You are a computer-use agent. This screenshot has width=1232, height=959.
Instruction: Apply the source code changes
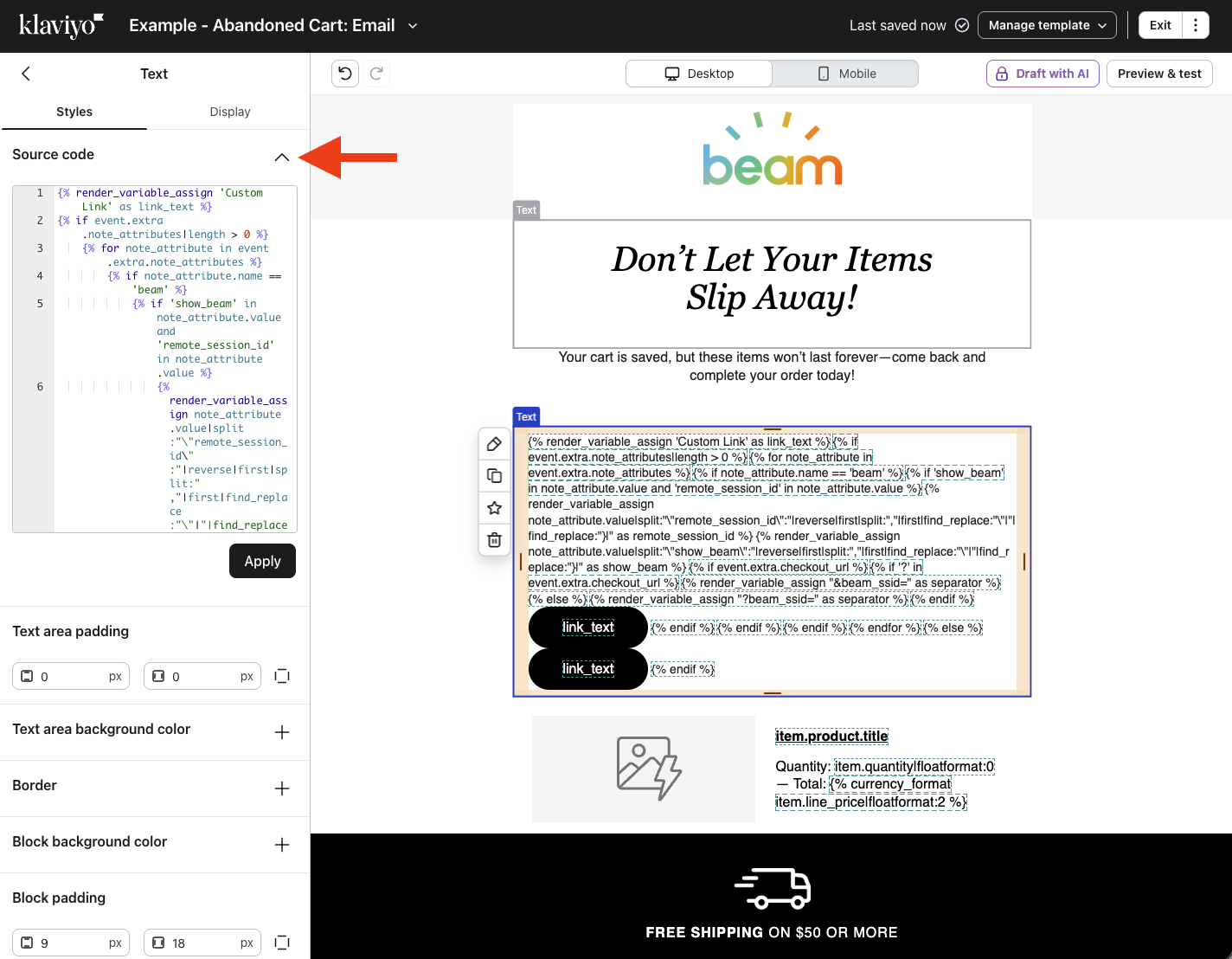(262, 561)
